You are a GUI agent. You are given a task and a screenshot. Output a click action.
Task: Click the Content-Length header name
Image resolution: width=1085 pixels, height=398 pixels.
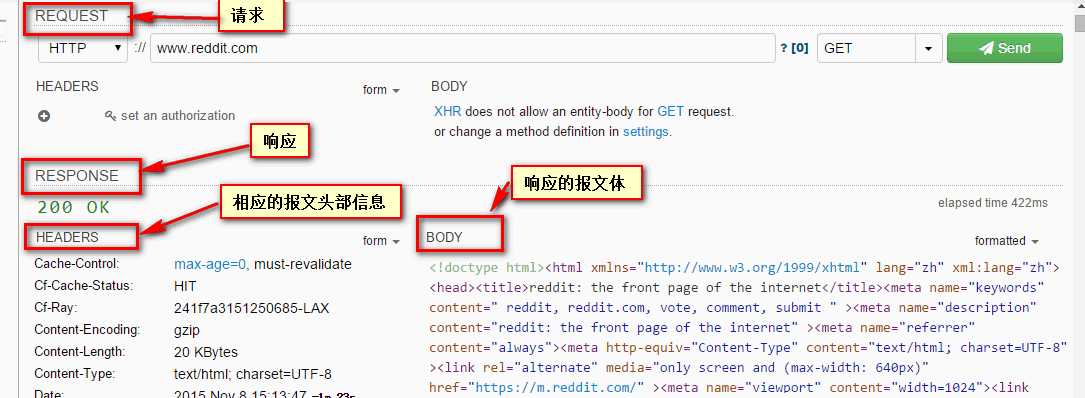(x=80, y=352)
